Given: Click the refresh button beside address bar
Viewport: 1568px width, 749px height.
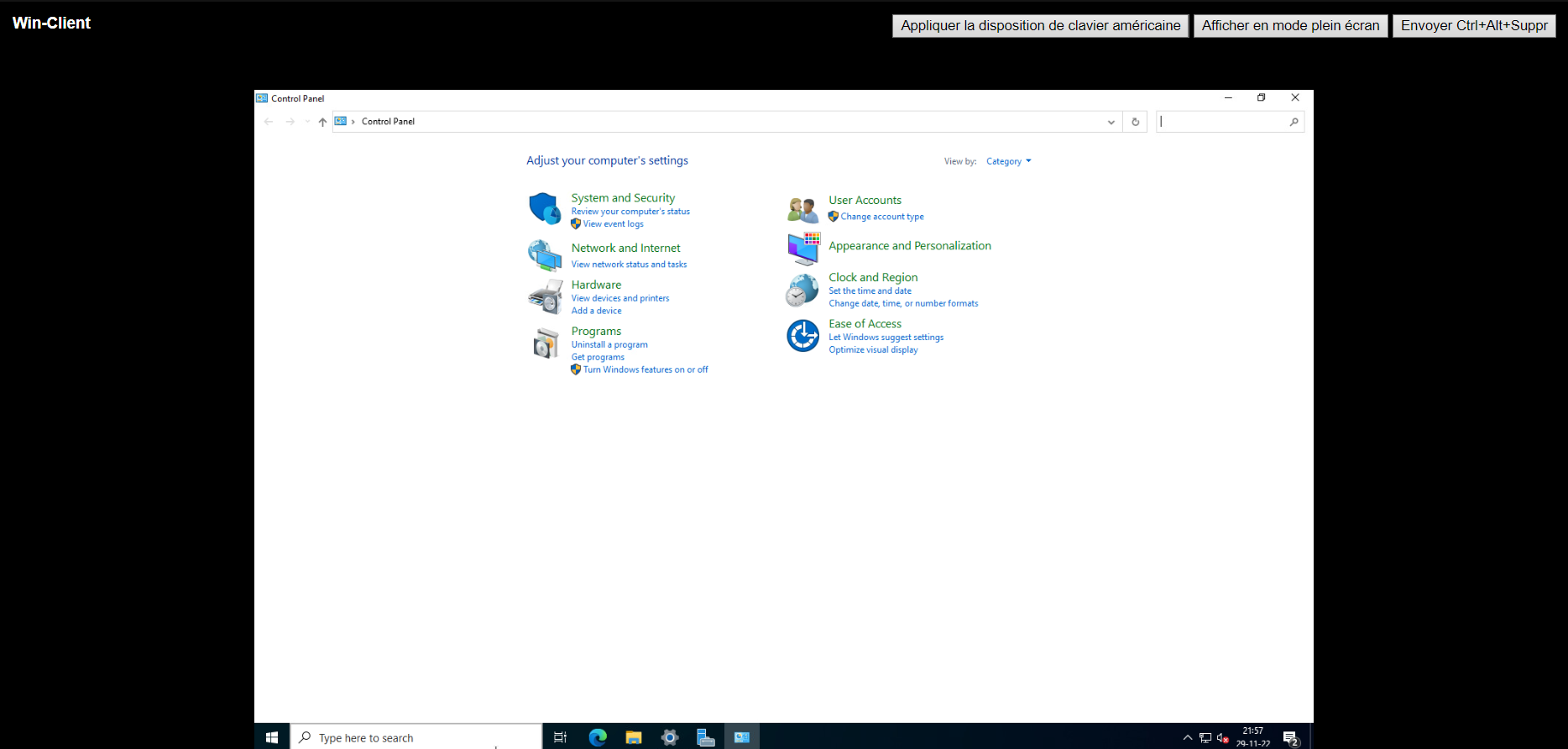Looking at the screenshot, I should tap(1136, 122).
